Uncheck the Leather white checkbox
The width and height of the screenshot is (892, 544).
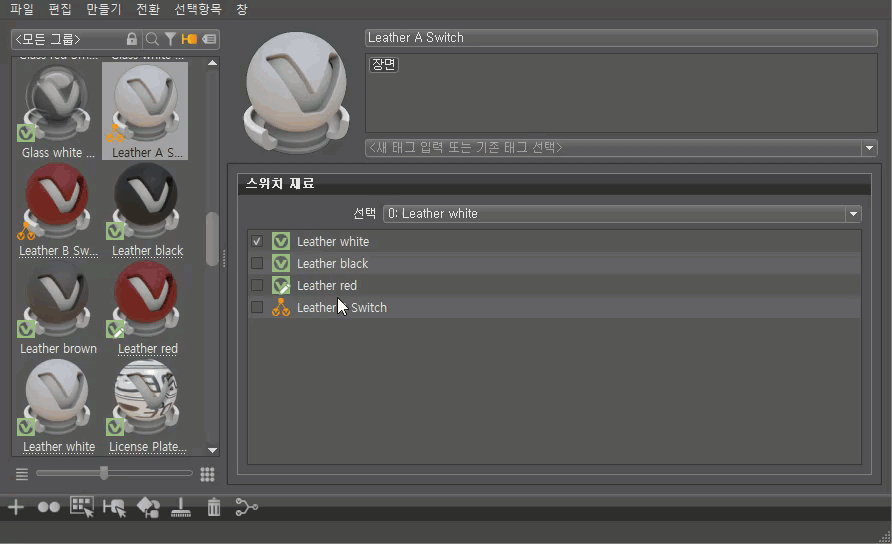pyautogui.click(x=257, y=241)
